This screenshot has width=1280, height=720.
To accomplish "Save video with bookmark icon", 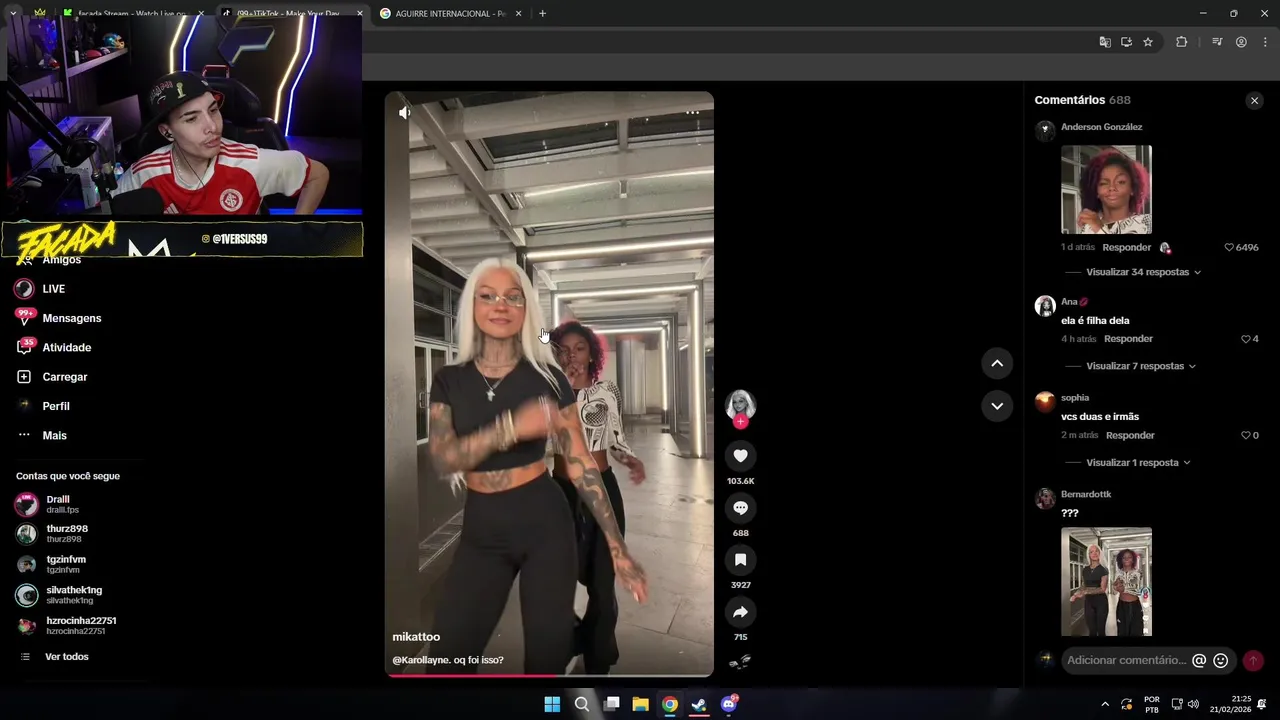I will (x=740, y=560).
